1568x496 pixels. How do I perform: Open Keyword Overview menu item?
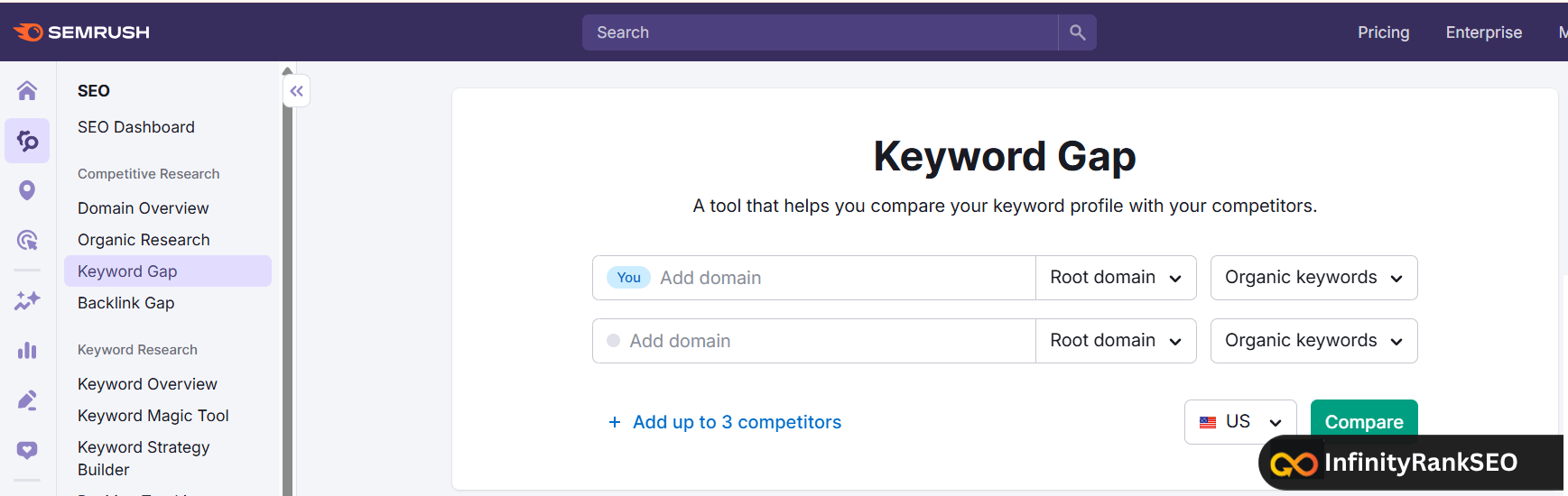coord(147,384)
